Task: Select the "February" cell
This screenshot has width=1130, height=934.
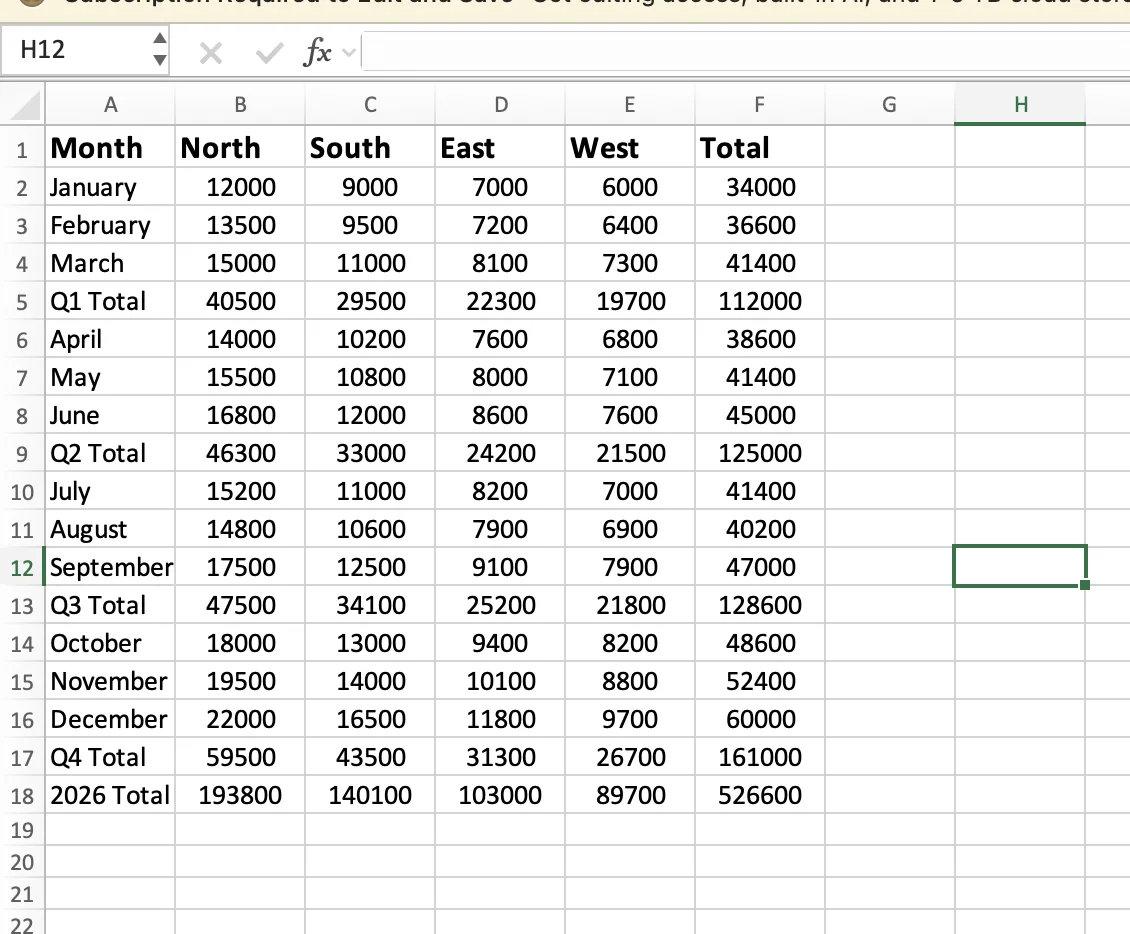Action: pyautogui.click(x=110, y=226)
